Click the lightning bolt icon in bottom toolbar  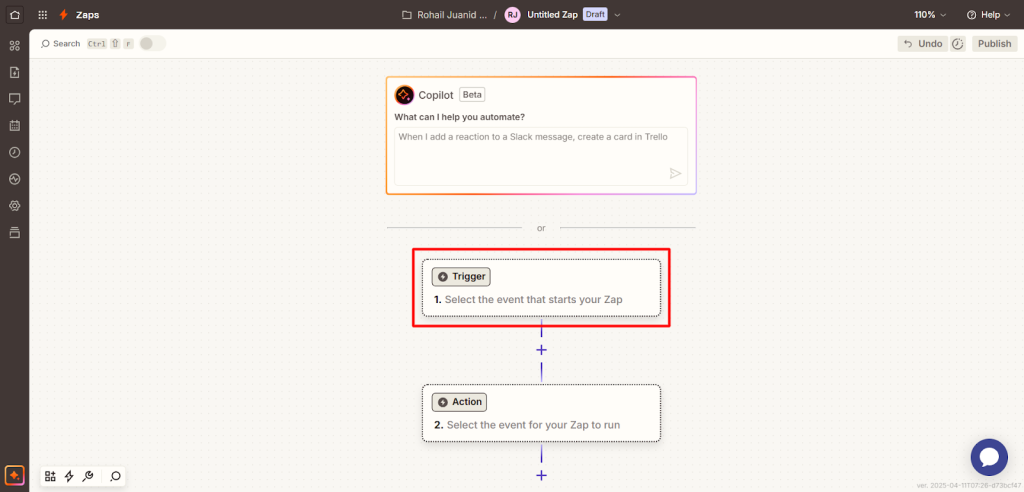pyautogui.click(x=69, y=476)
